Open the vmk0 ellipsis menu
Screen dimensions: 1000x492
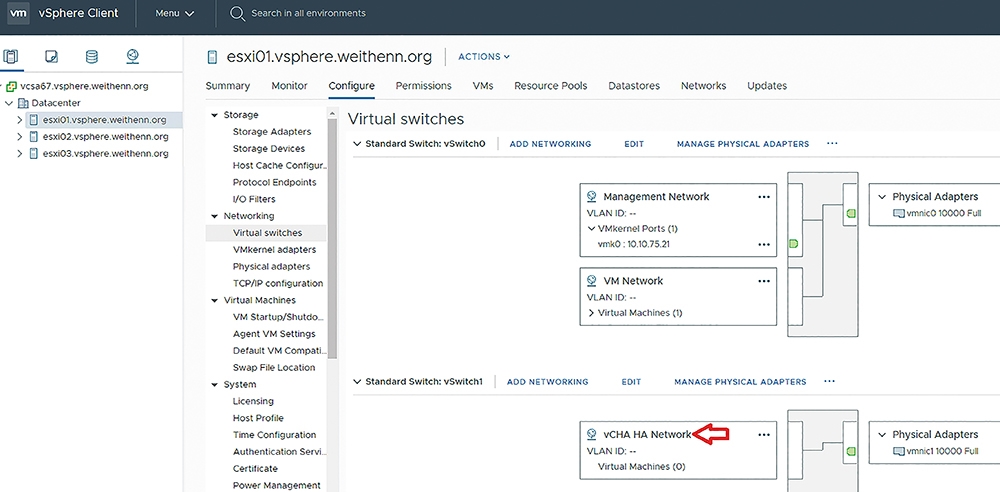(764, 244)
